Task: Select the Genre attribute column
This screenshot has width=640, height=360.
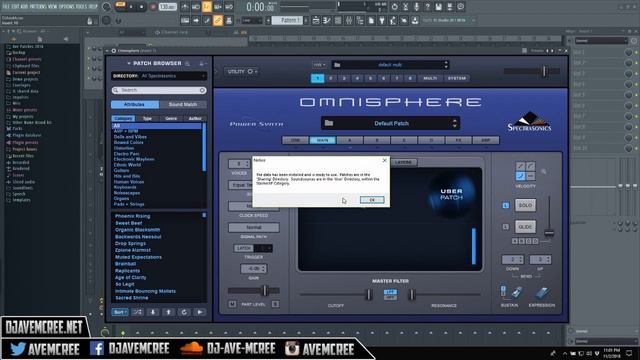Action: (171, 118)
